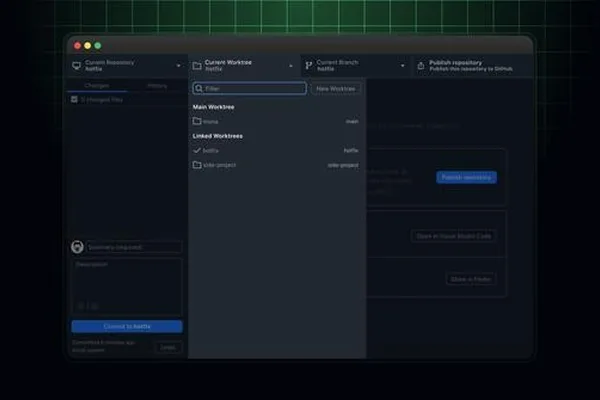Switch to the Changes tab
The width and height of the screenshot is (600, 400).
click(x=97, y=85)
